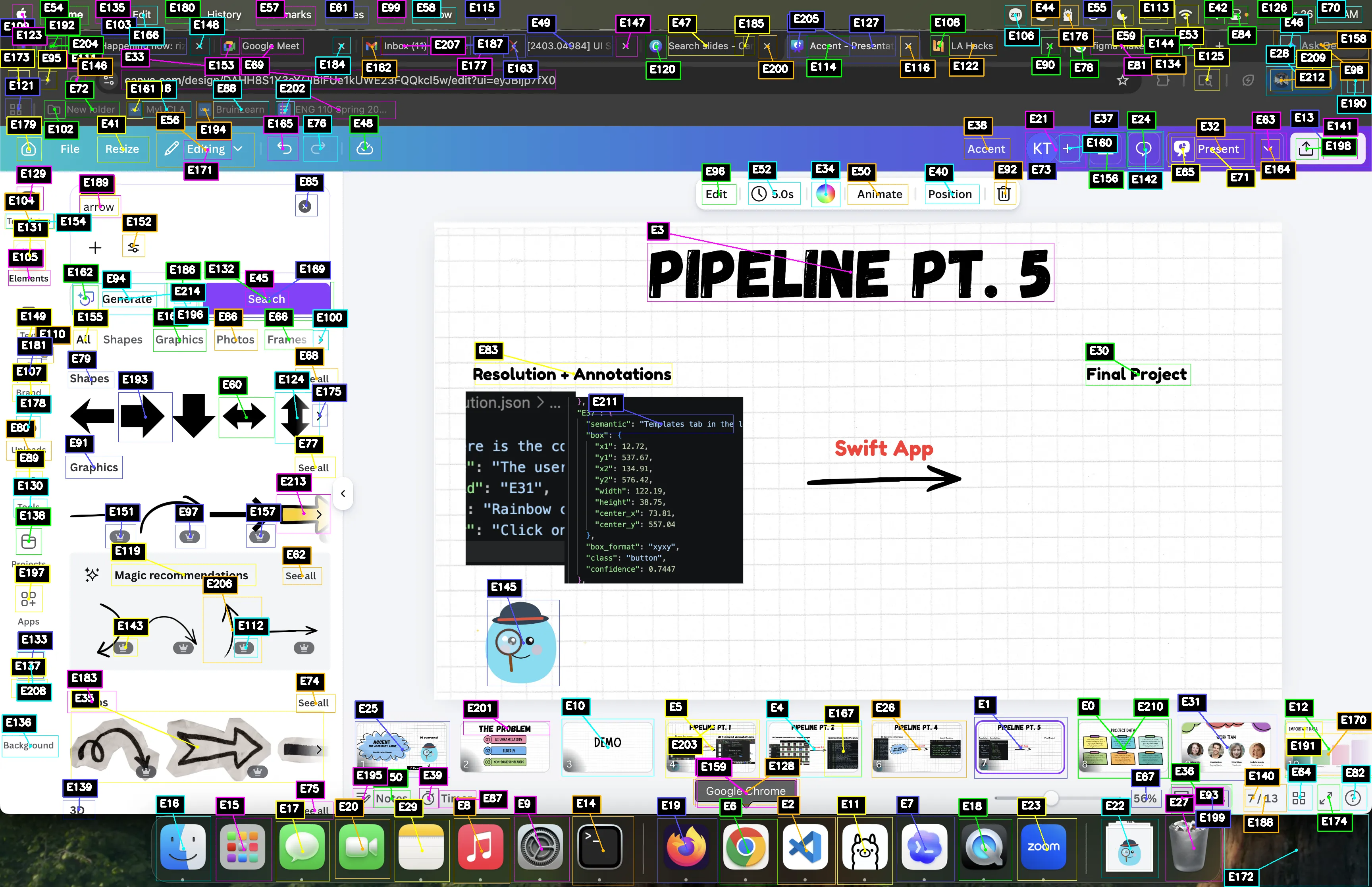Click the cloud save status icon
Viewport: 1372px width, 887px height.
(x=364, y=148)
